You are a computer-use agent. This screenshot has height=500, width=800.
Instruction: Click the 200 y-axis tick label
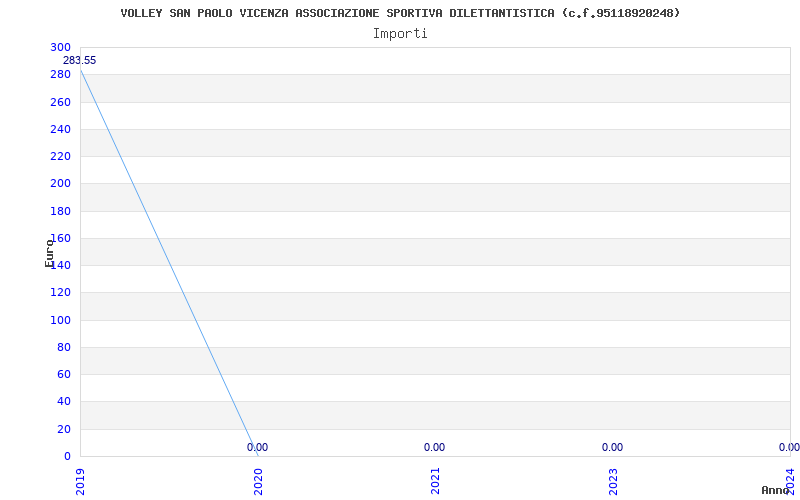click(60, 184)
